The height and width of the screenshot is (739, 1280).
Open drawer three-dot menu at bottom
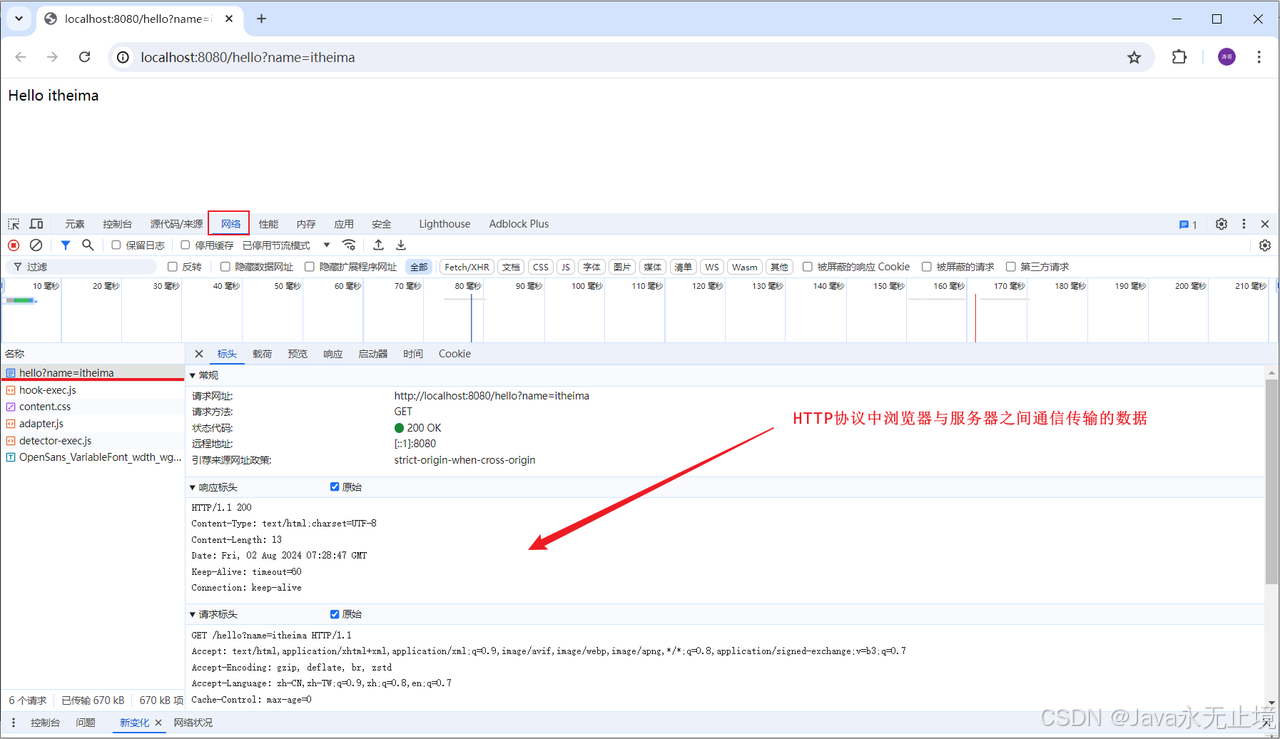(x=14, y=722)
